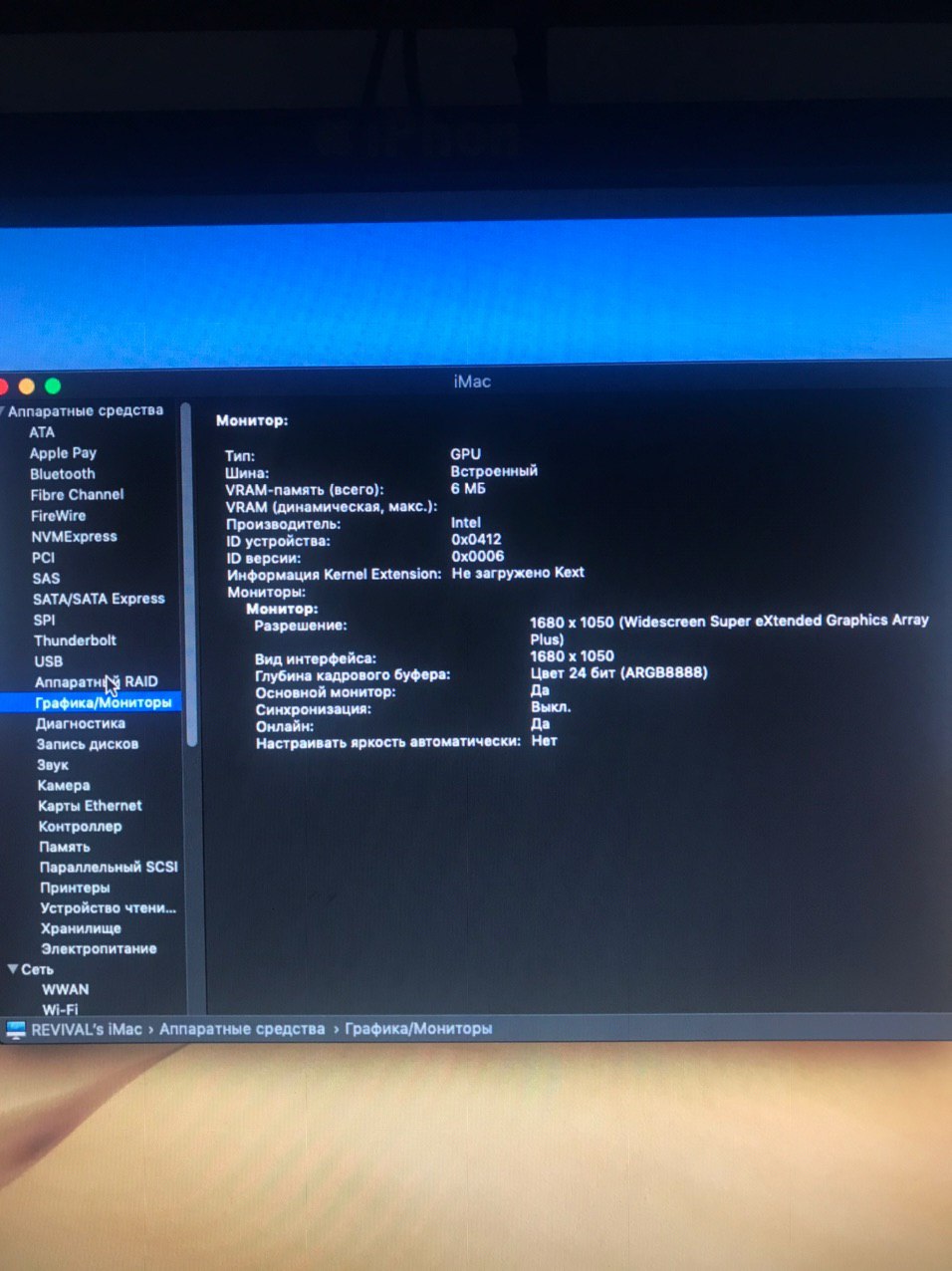The width and height of the screenshot is (952, 1271).
Task: Open the Аппаратный RAID entry
Action: 96,682
